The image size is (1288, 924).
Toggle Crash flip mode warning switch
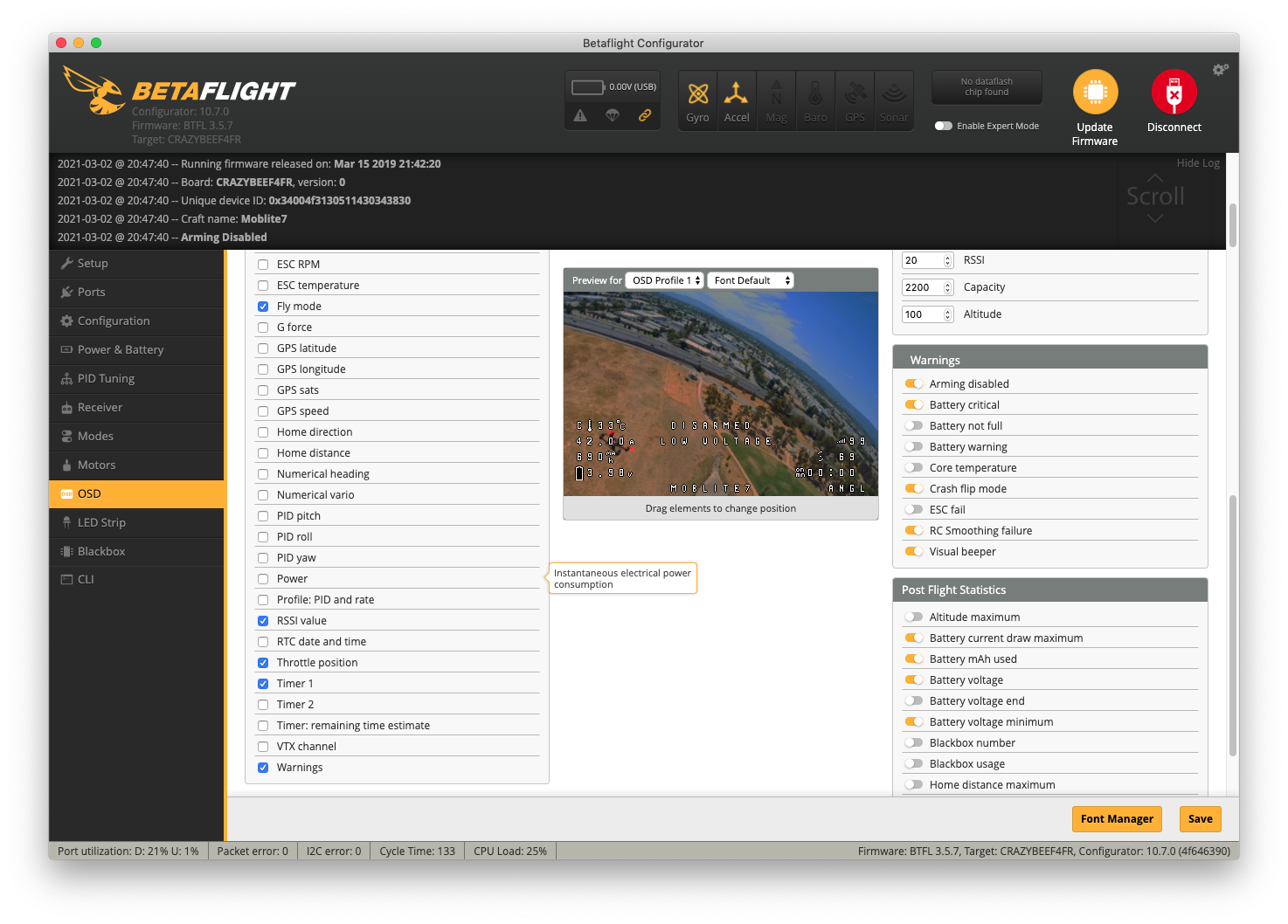click(914, 488)
